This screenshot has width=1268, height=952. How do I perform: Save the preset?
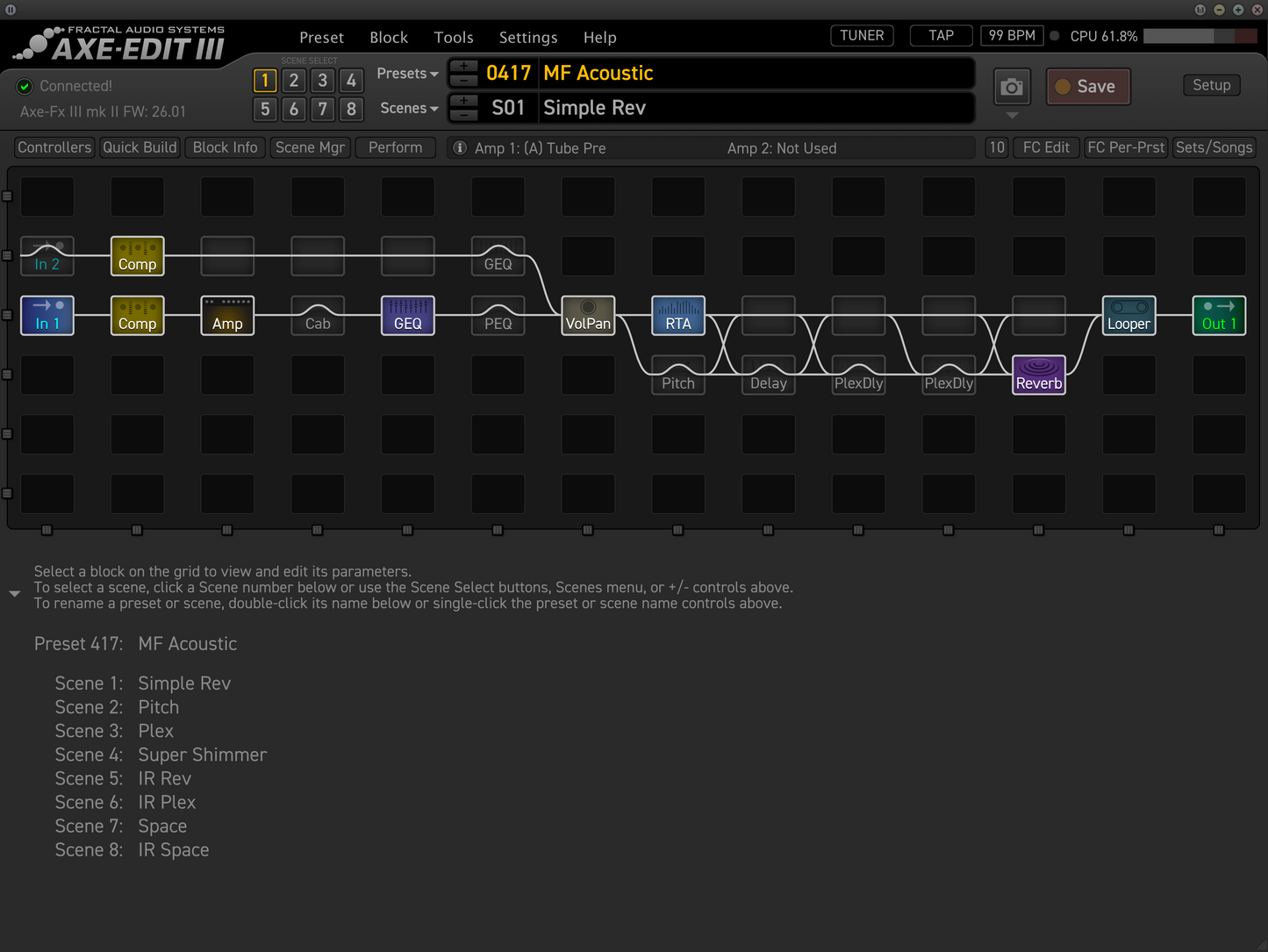pyautogui.click(x=1088, y=87)
